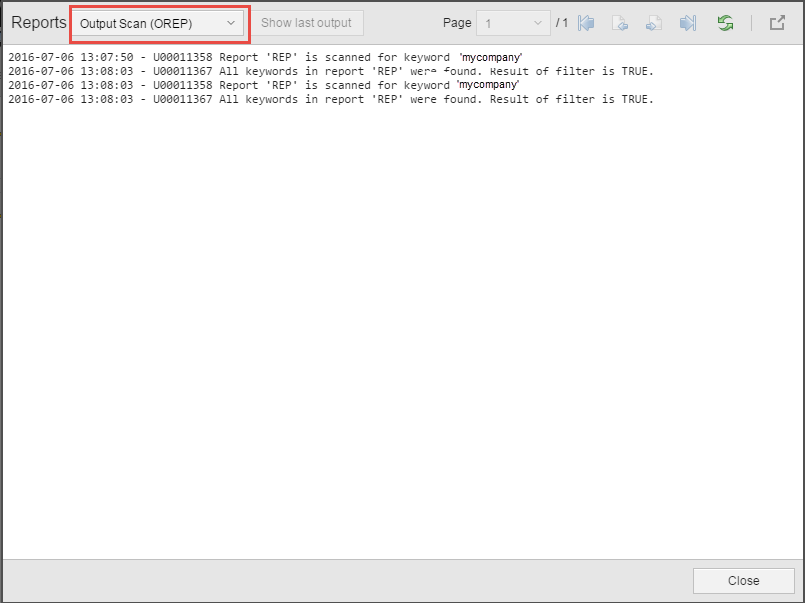Click the keyword 'mycompany' in the log
The width and height of the screenshot is (805, 603).
490,57
